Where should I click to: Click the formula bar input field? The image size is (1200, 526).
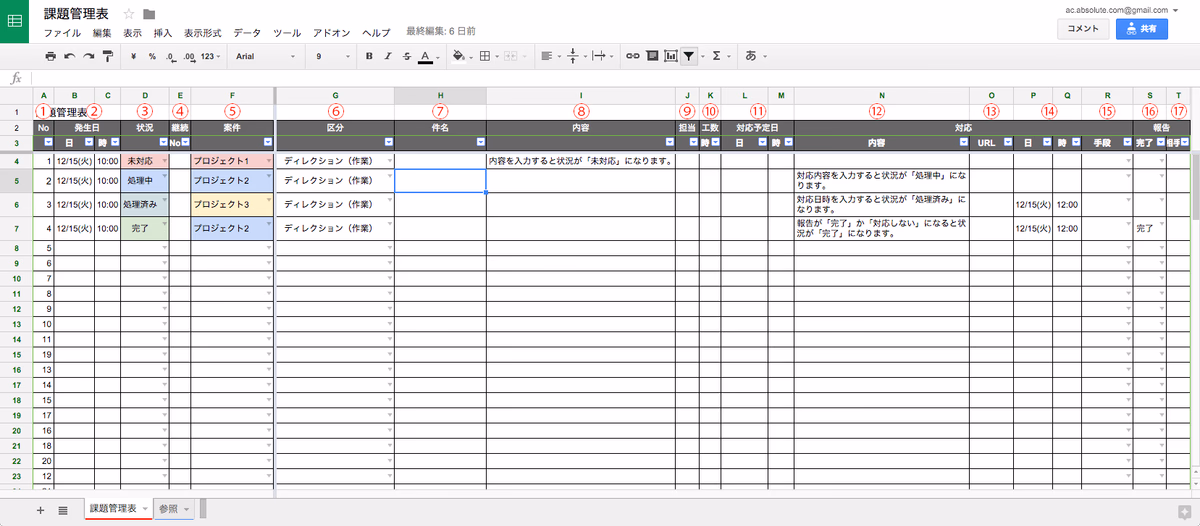600,78
